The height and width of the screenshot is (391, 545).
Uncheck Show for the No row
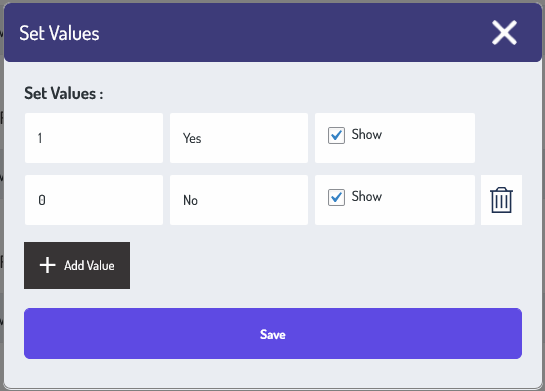(x=336, y=197)
